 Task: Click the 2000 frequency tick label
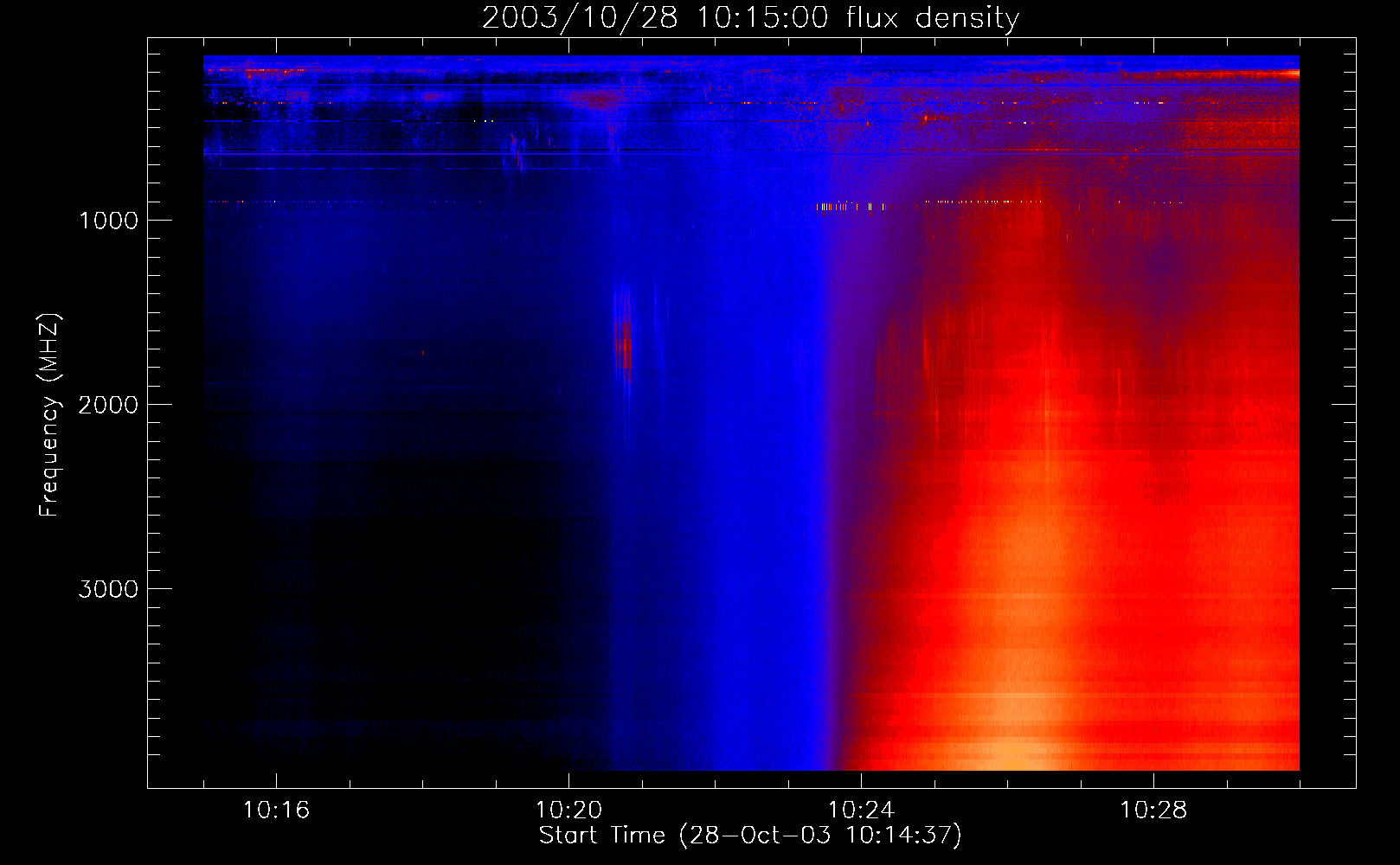pos(108,405)
